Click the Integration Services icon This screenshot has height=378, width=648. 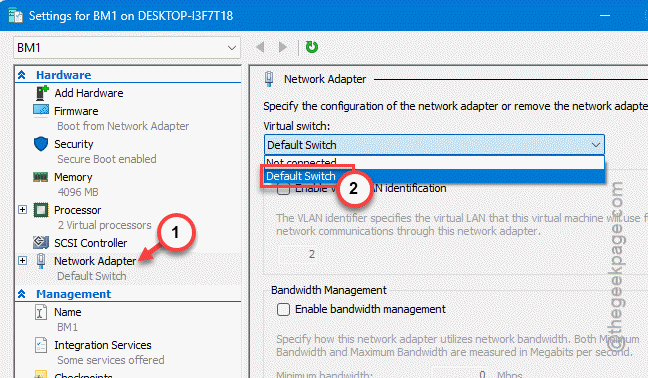[40, 345]
